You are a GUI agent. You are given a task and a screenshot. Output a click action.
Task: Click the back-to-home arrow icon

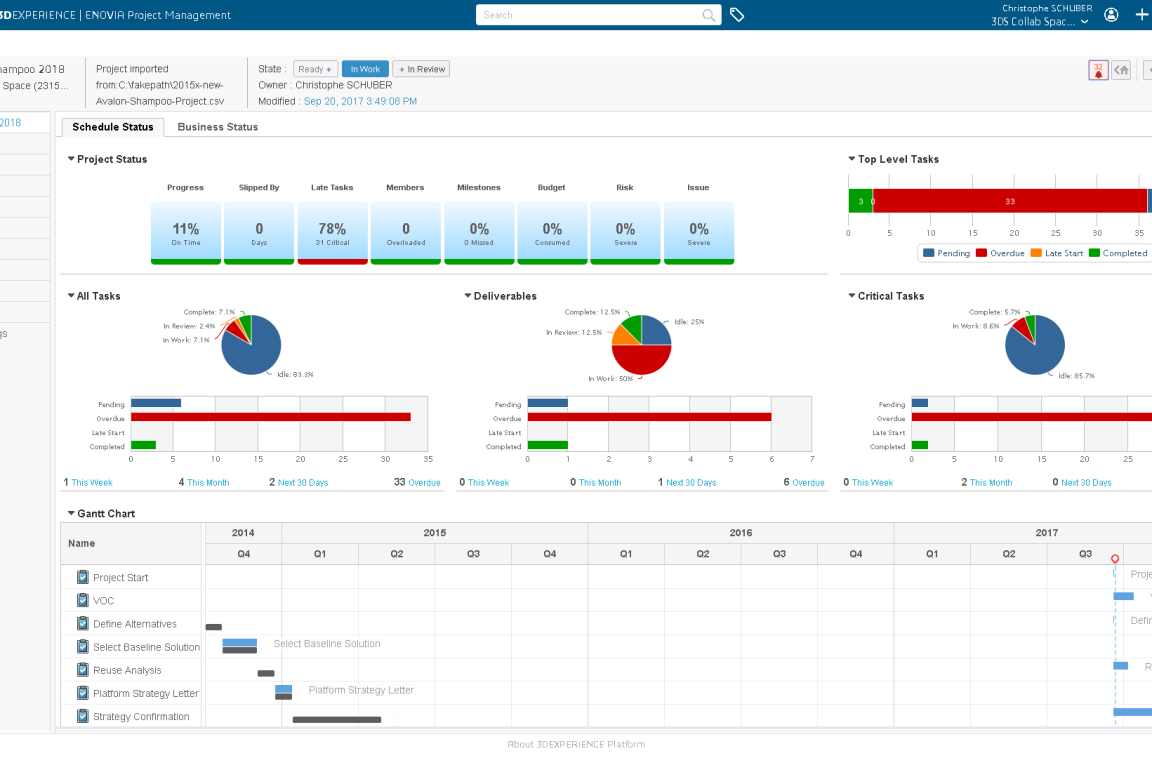coord(1122,70)
